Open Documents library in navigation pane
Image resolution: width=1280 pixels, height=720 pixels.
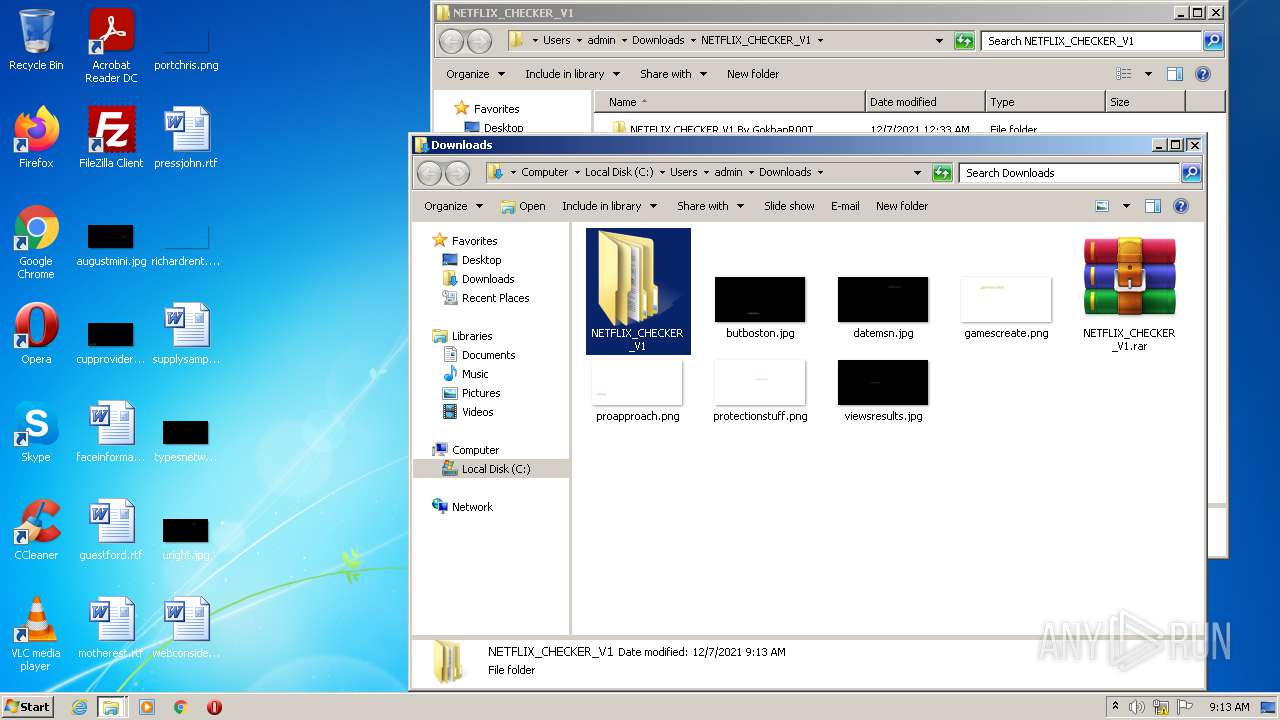[479, 355]
